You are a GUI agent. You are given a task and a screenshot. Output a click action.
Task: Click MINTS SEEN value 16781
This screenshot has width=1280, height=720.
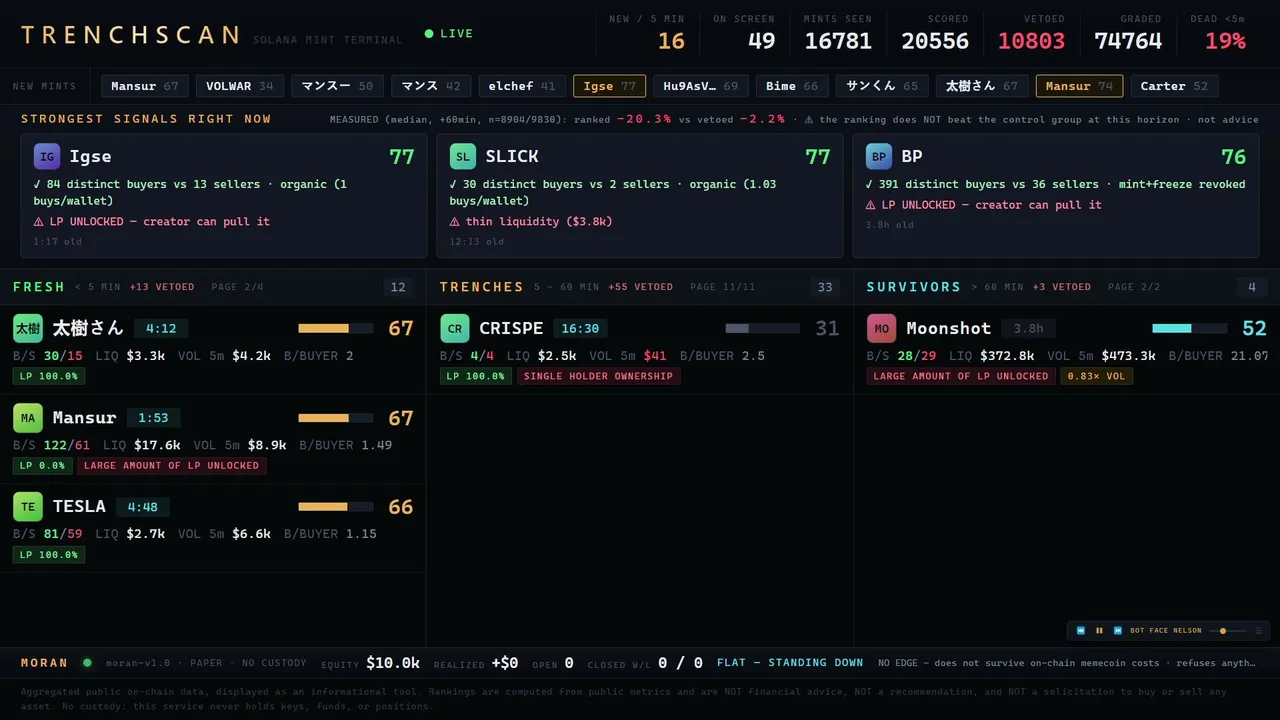838,41
